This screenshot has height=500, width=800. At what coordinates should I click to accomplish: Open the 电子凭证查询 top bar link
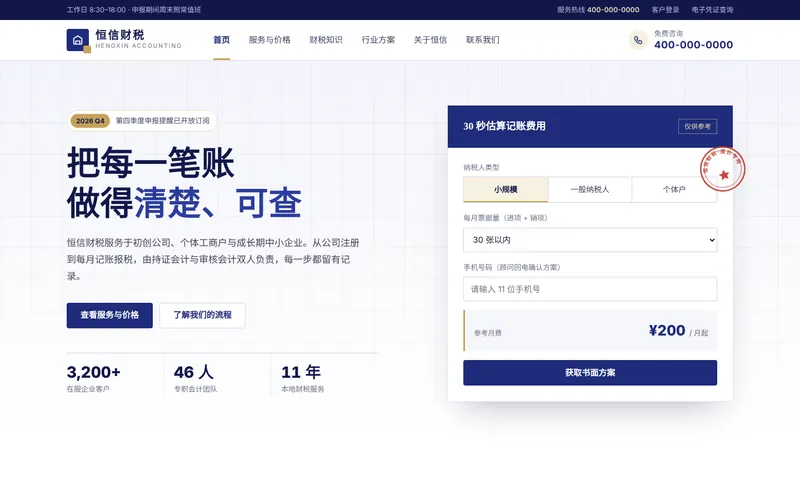pyautogui.click(x=712, y=10)
